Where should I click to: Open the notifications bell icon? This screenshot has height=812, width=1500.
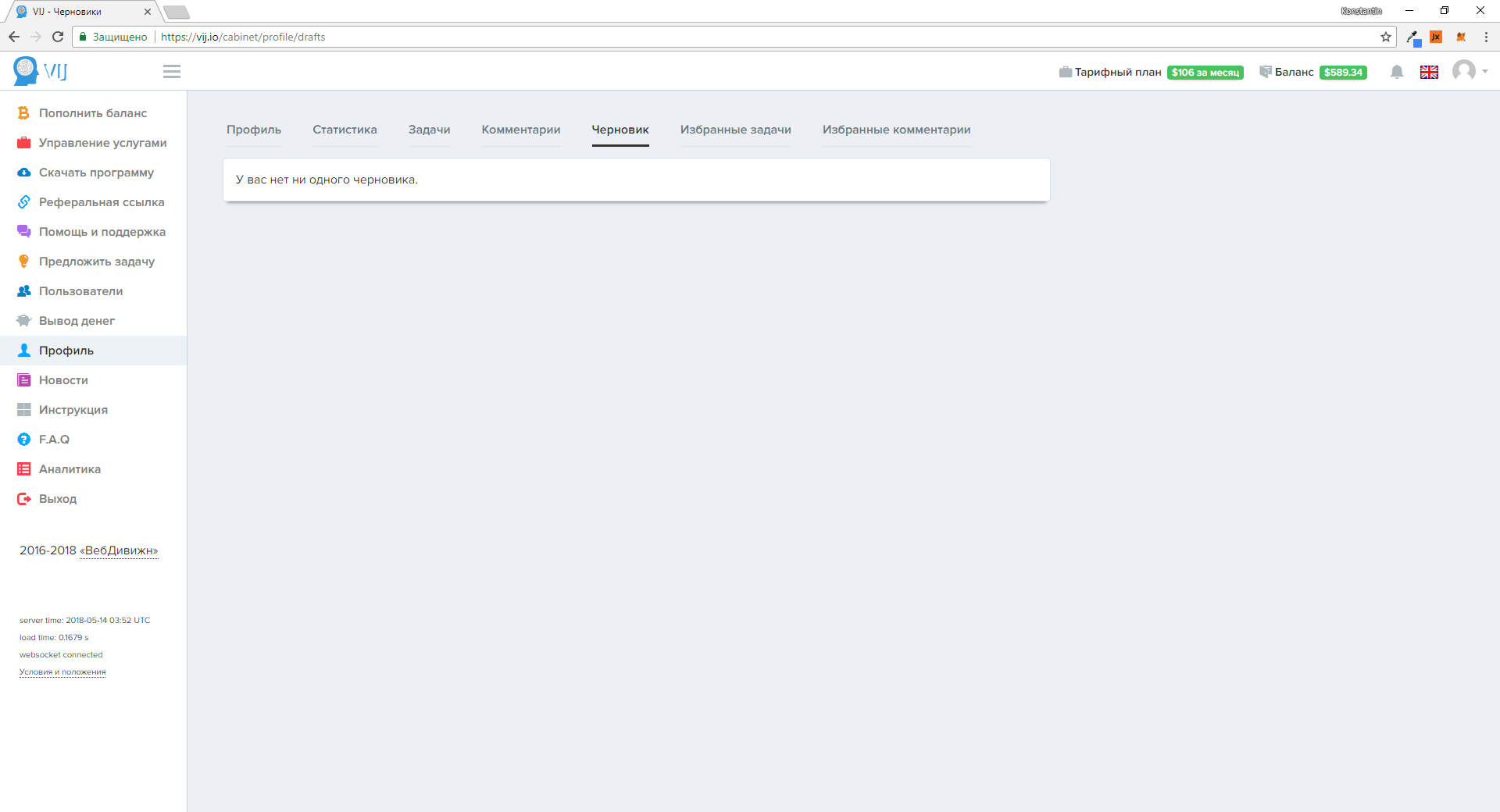coord(1397,72)
